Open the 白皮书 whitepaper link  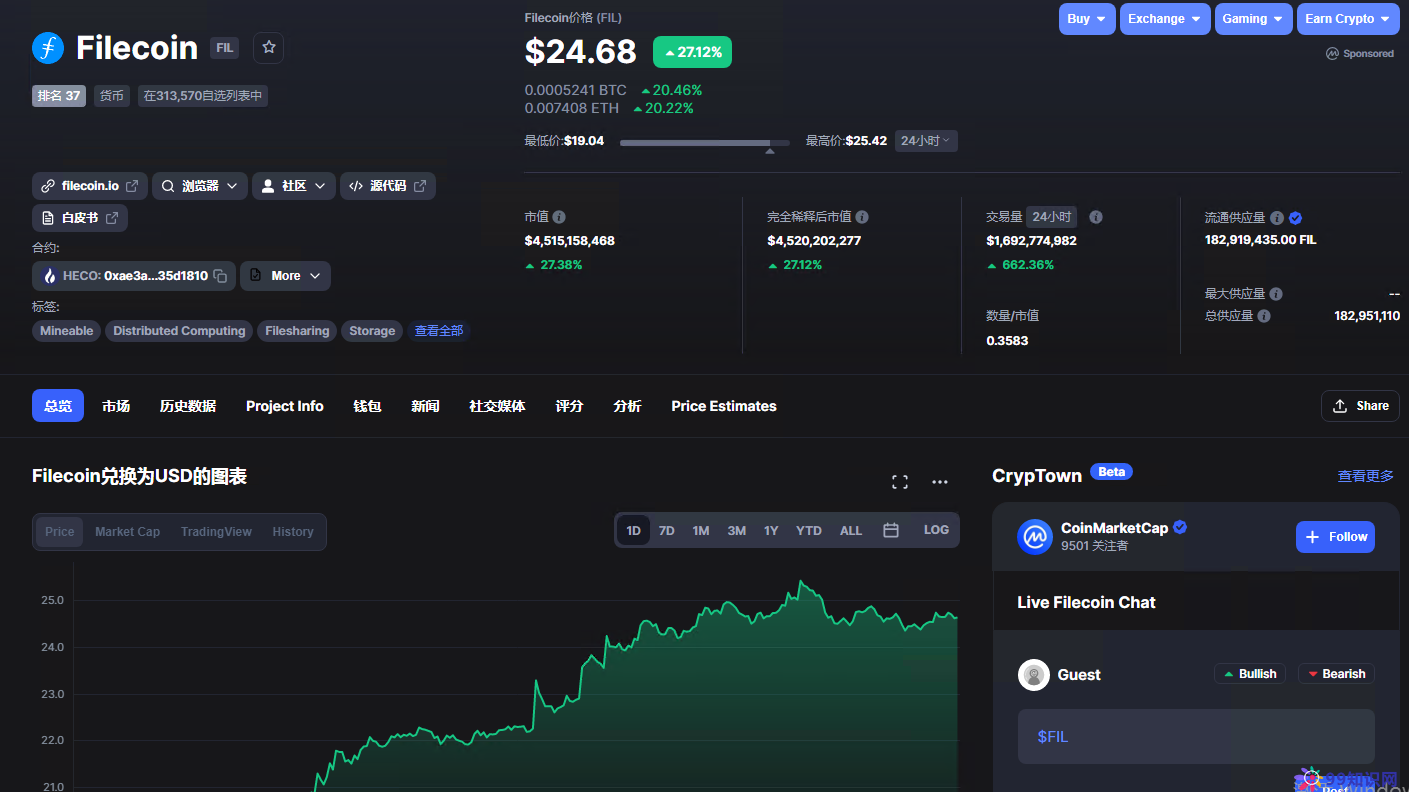click(80, 218)
